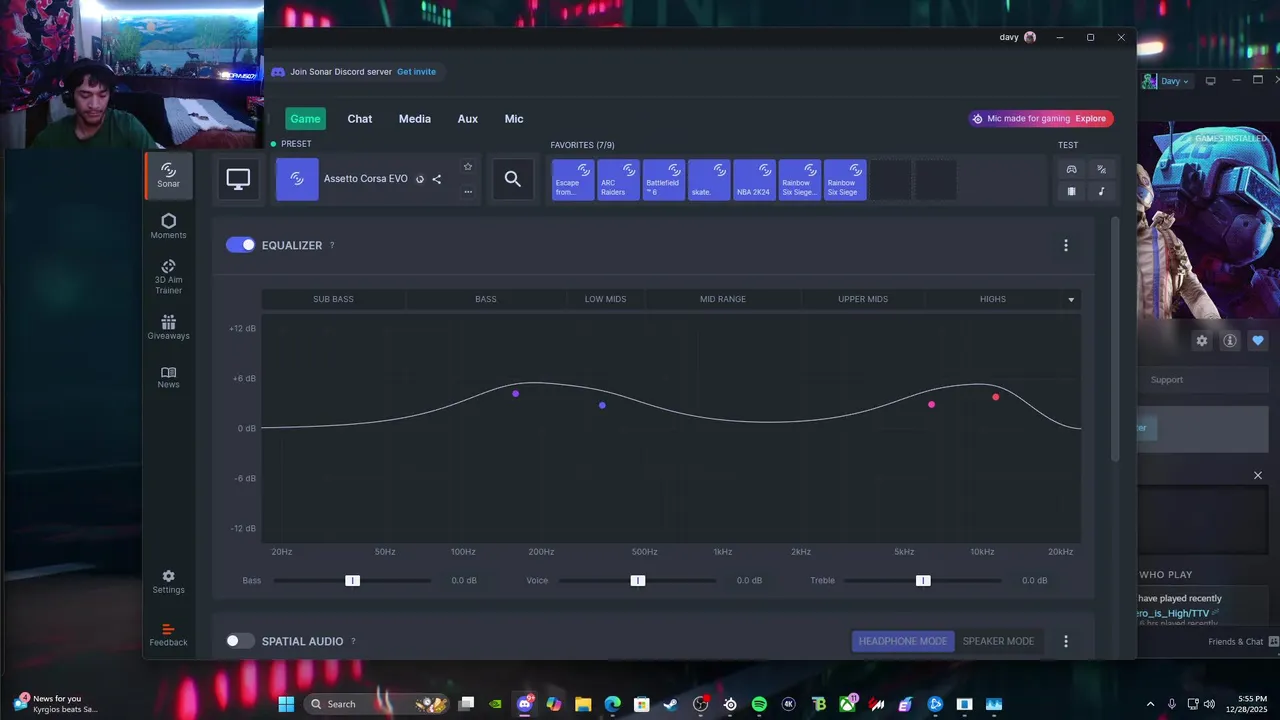Click the Treble slider handle

coord(923,581)
